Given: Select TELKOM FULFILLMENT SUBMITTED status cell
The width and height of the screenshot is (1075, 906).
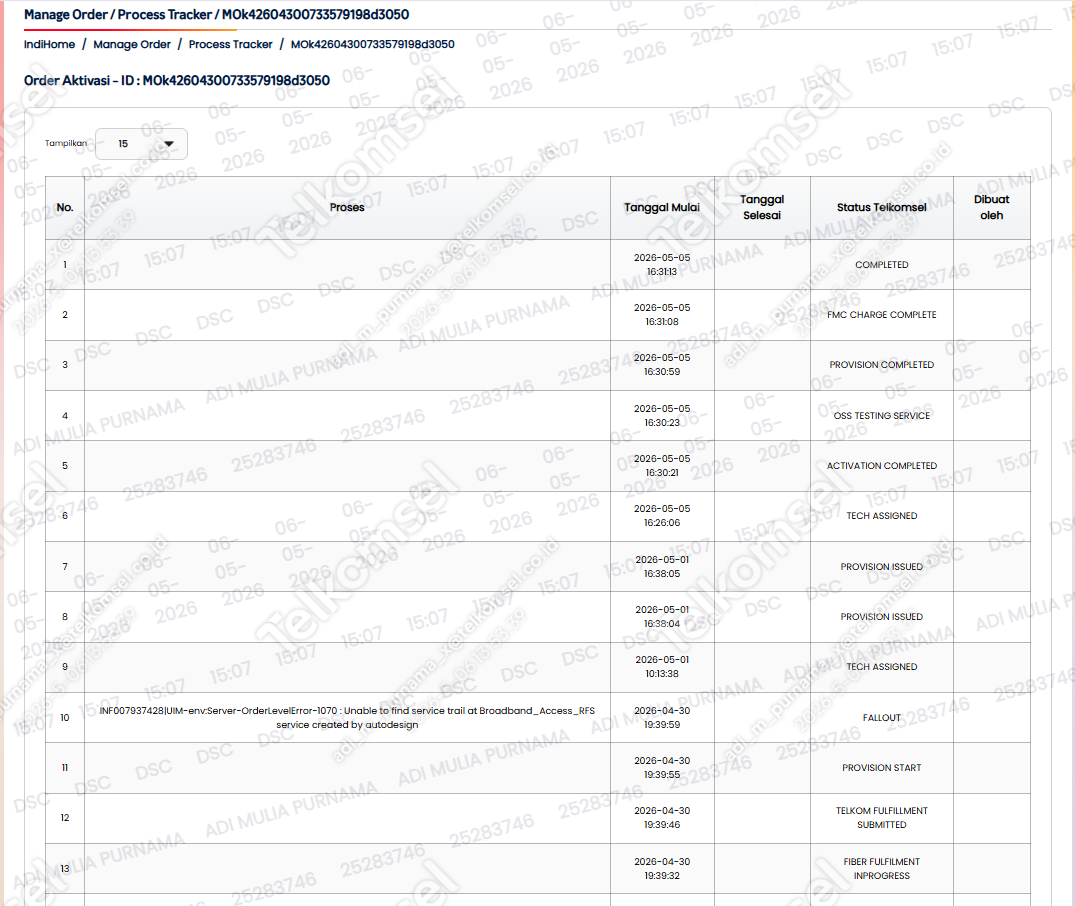Looking at the screenshot, I should [x=882, y=818].
